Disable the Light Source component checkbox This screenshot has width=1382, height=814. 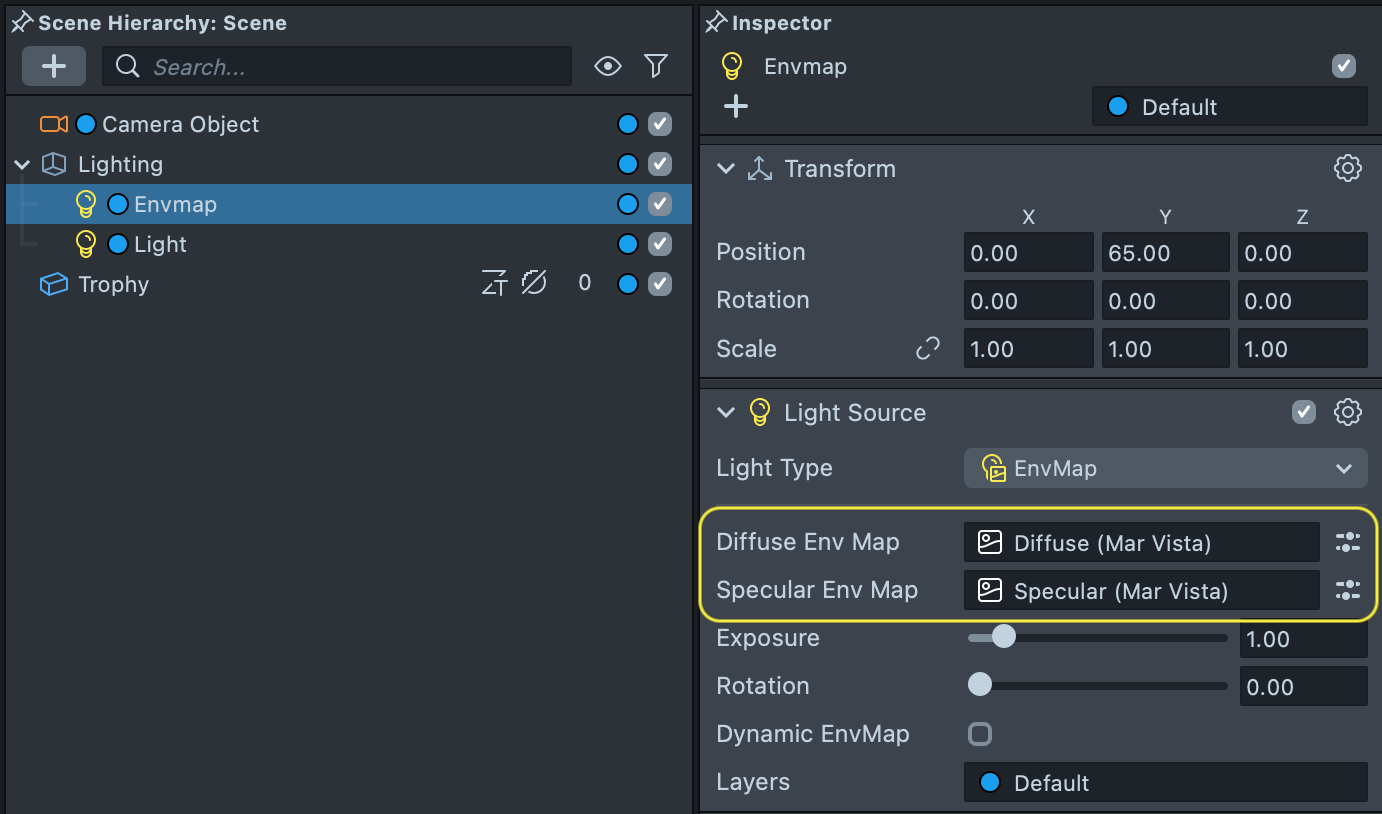coord(1304,412)
